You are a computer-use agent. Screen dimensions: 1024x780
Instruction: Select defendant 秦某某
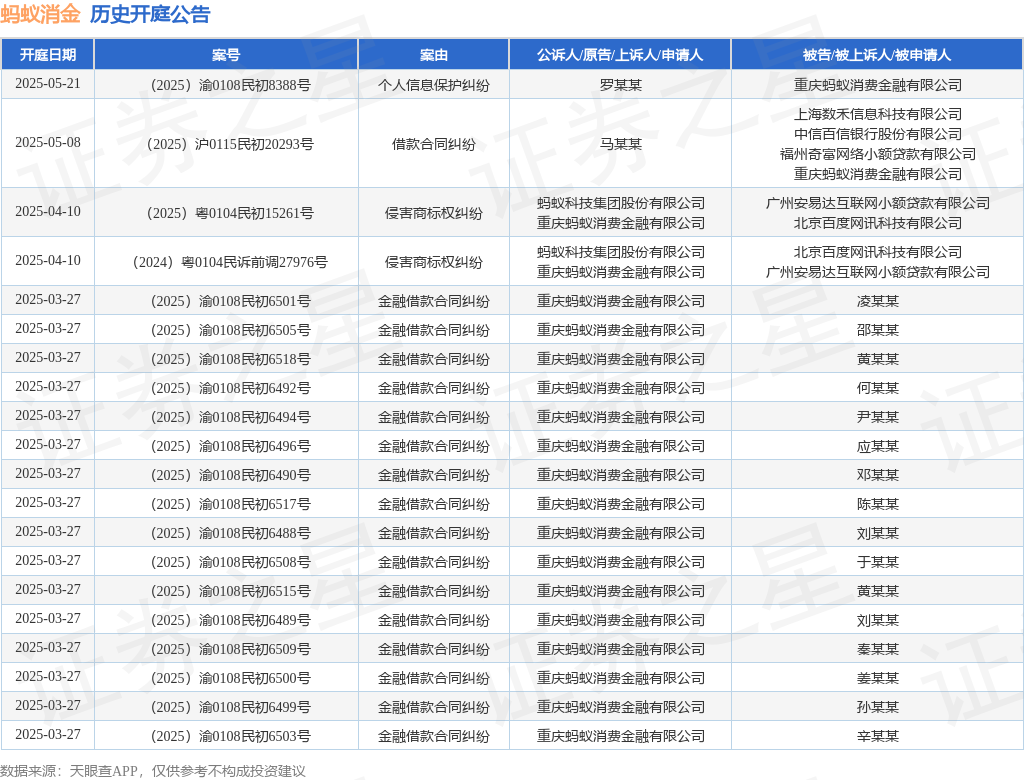pyautogui.click(x=878, y=649)
